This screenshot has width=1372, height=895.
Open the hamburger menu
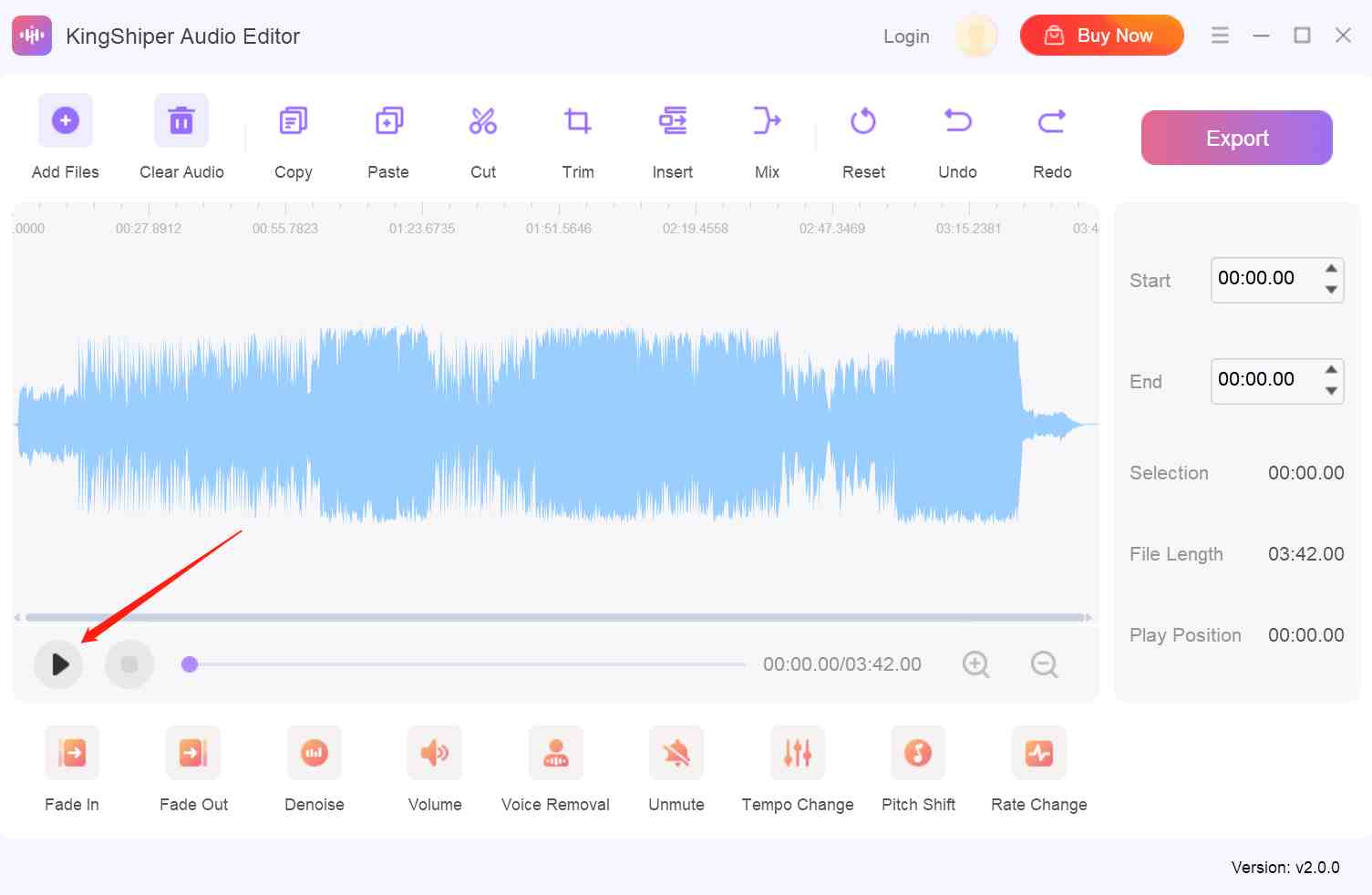tap(1220, 36)
